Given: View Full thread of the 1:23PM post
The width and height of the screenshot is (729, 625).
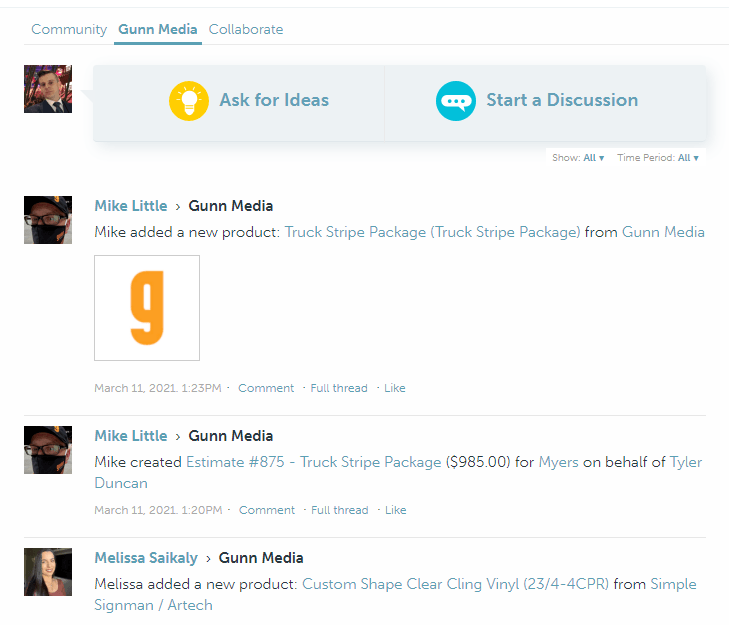Looking at the screenshot, I should pos(339,388).
